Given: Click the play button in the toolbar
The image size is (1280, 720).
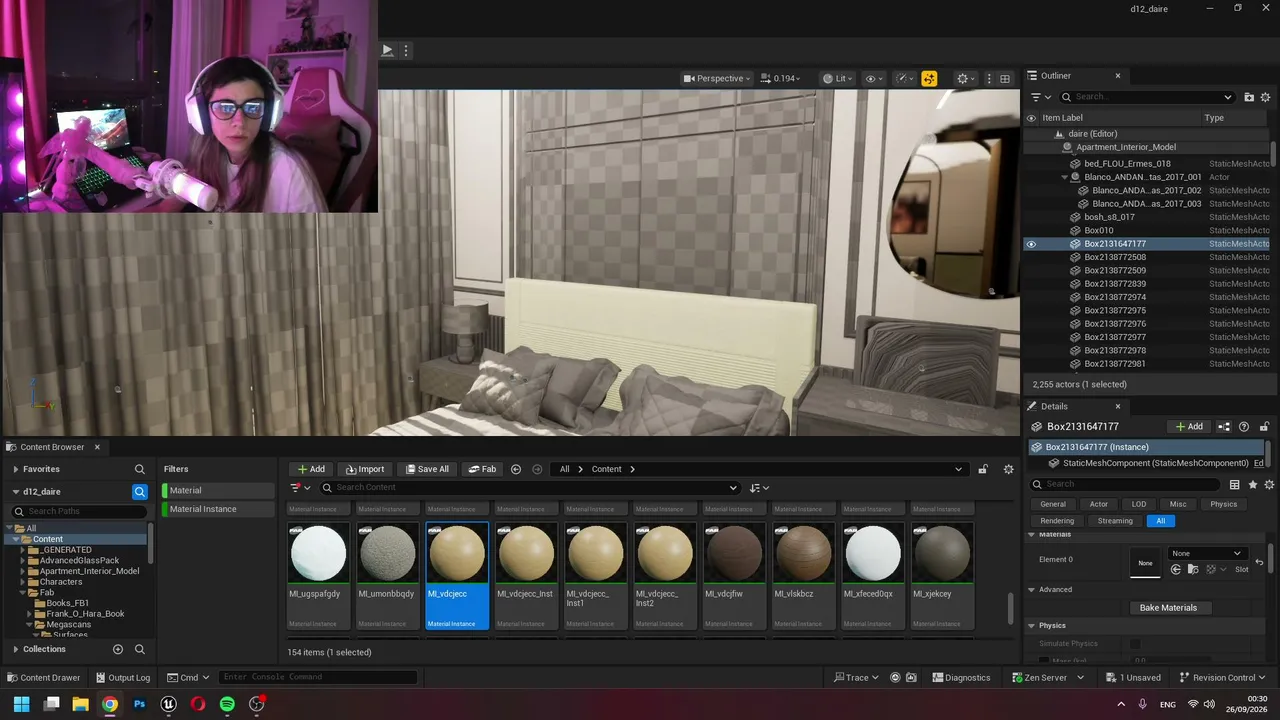Looking at the screenshot, I should tap(387, 50).
